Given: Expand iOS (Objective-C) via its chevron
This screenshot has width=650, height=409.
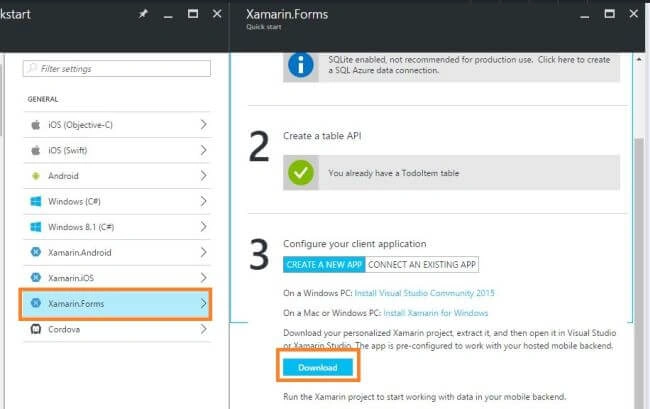Looking at the screenshot, I should click(204, 124).
